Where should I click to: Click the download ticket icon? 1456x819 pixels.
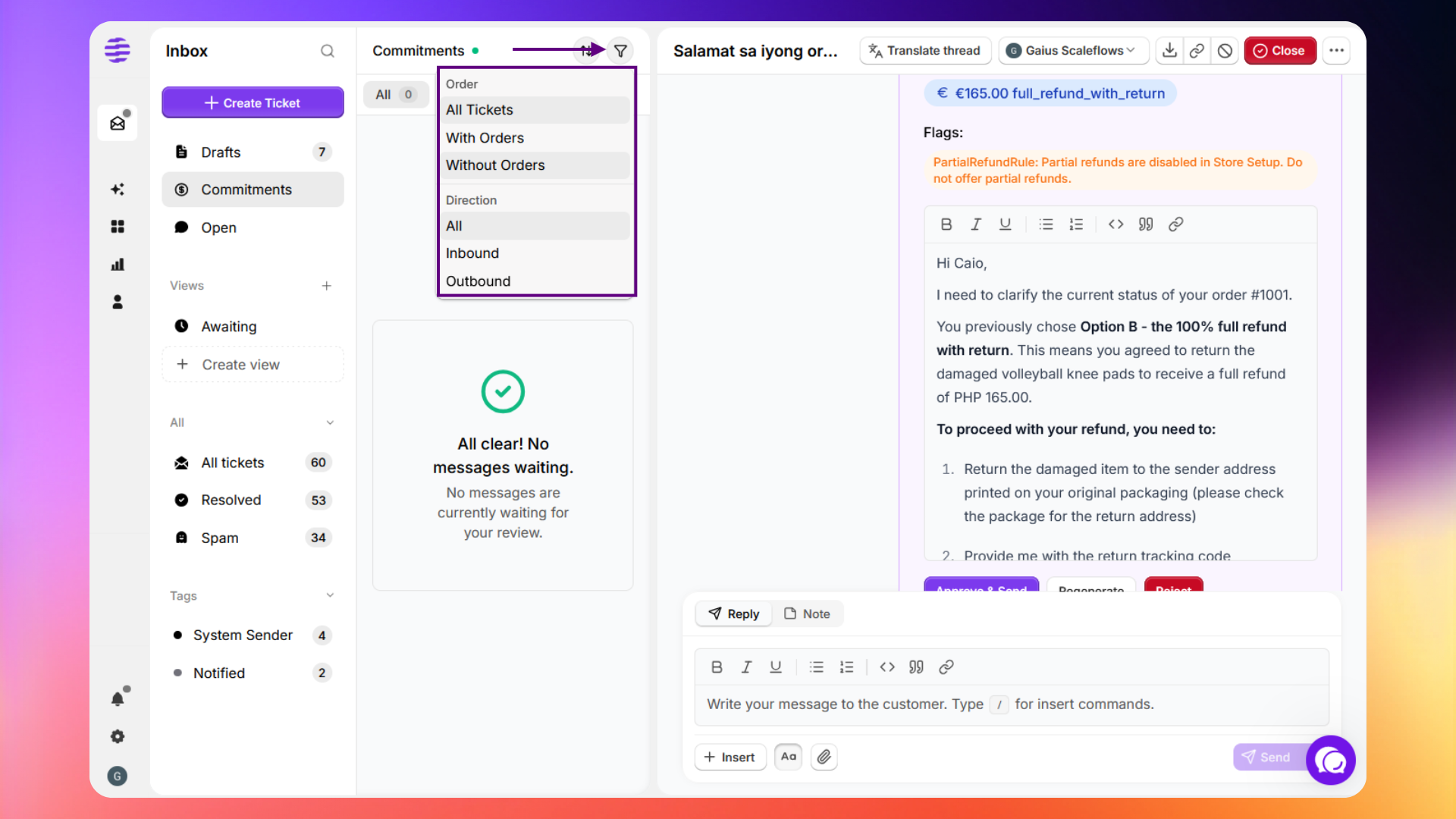pyautogui.click(x=1169, y=51)
